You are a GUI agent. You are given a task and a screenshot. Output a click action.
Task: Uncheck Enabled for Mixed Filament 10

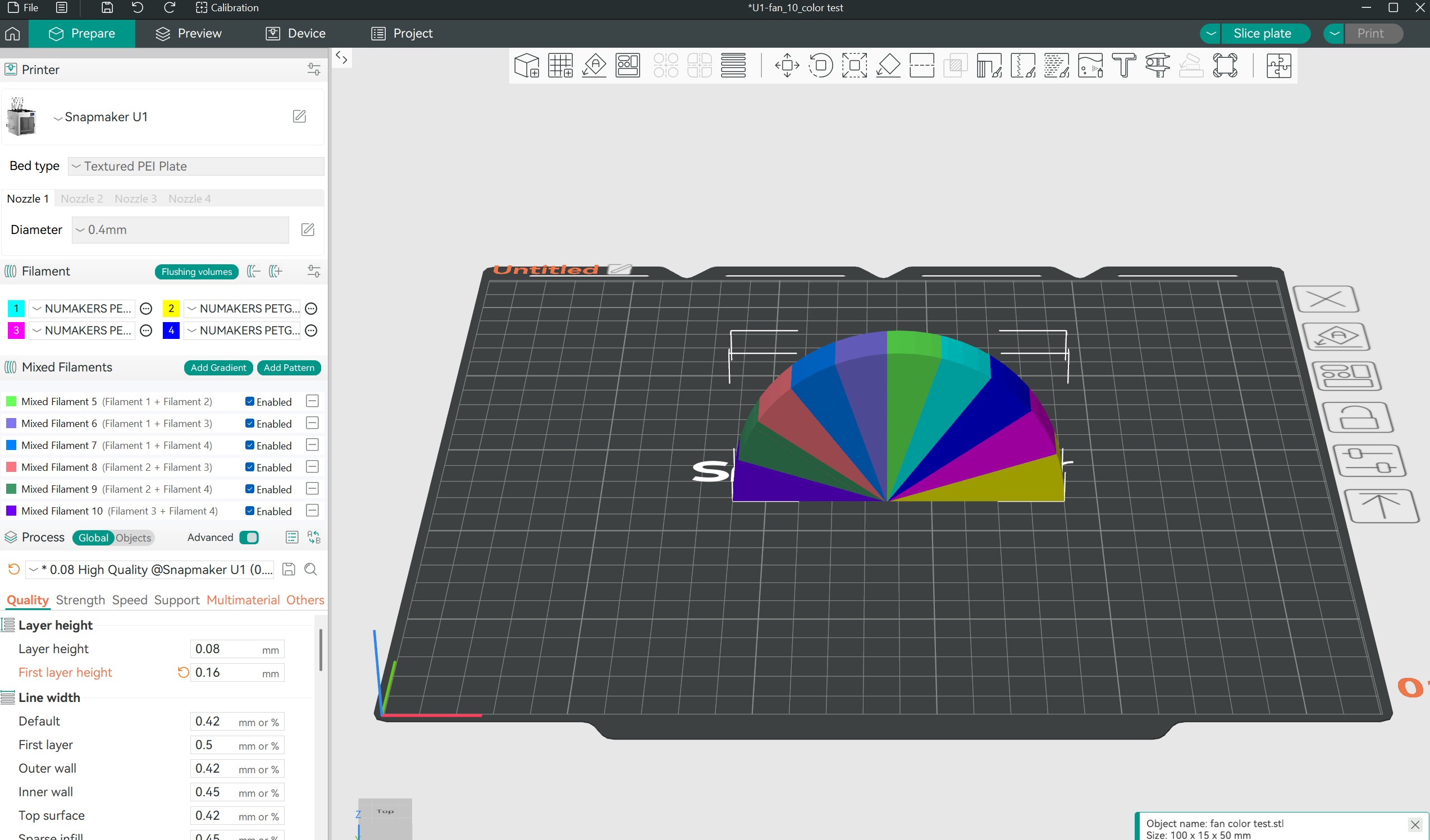(x=250, y=511)
